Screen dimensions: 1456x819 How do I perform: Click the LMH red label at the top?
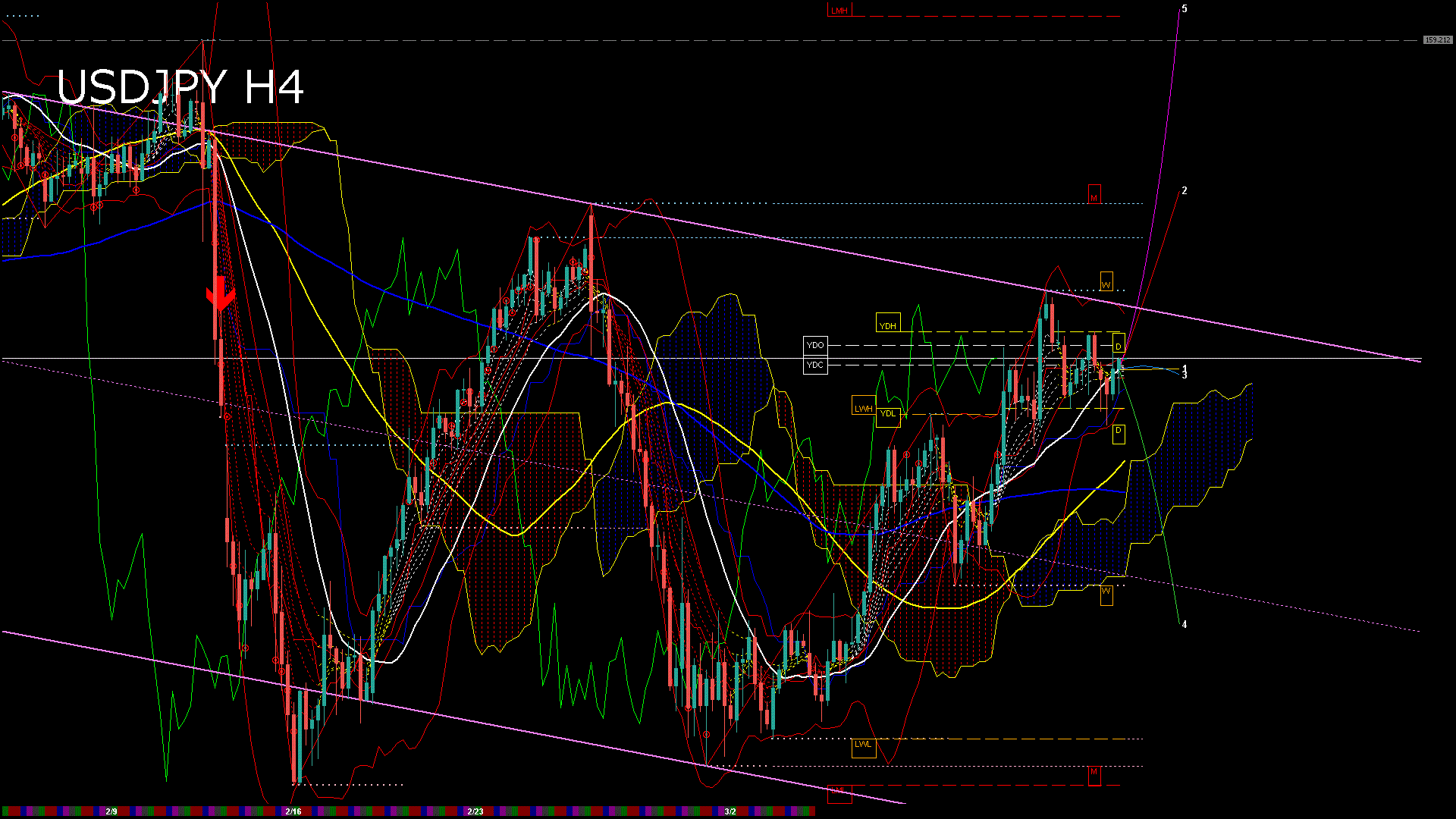pyautogui.click(x=839, y=11)
